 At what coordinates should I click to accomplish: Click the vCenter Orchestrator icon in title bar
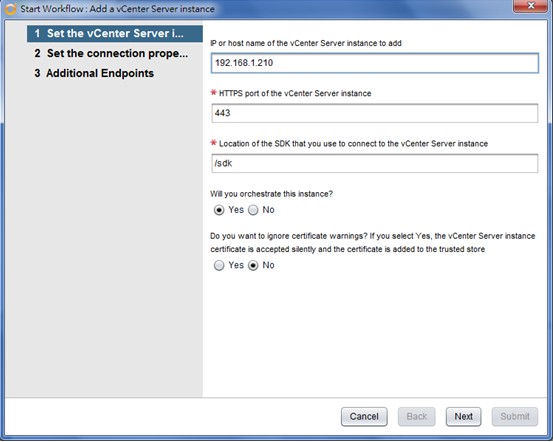pos(10,9)
